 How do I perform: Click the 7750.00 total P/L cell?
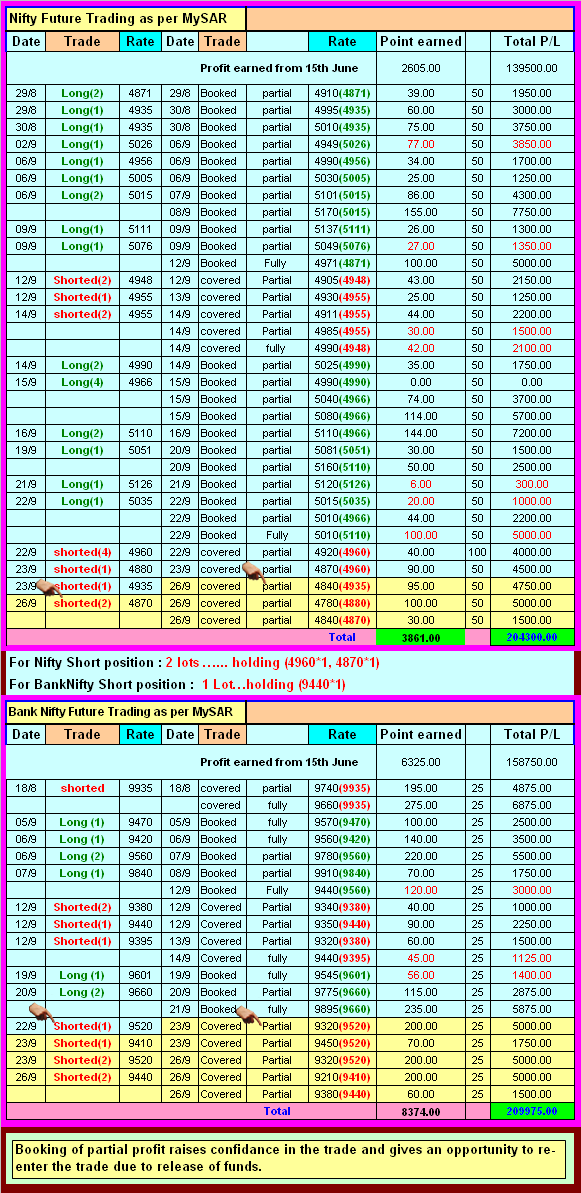point(531,212)
